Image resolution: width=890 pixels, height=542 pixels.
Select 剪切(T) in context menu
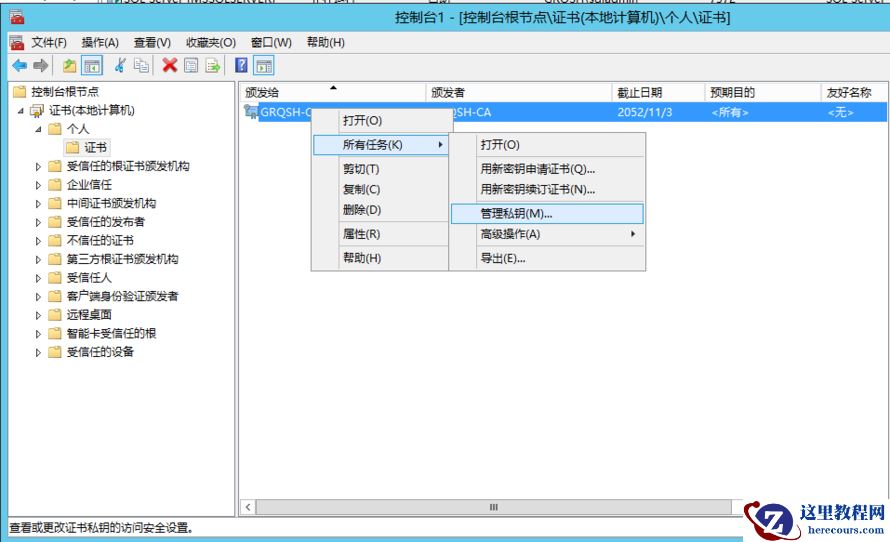click(380, 169)
